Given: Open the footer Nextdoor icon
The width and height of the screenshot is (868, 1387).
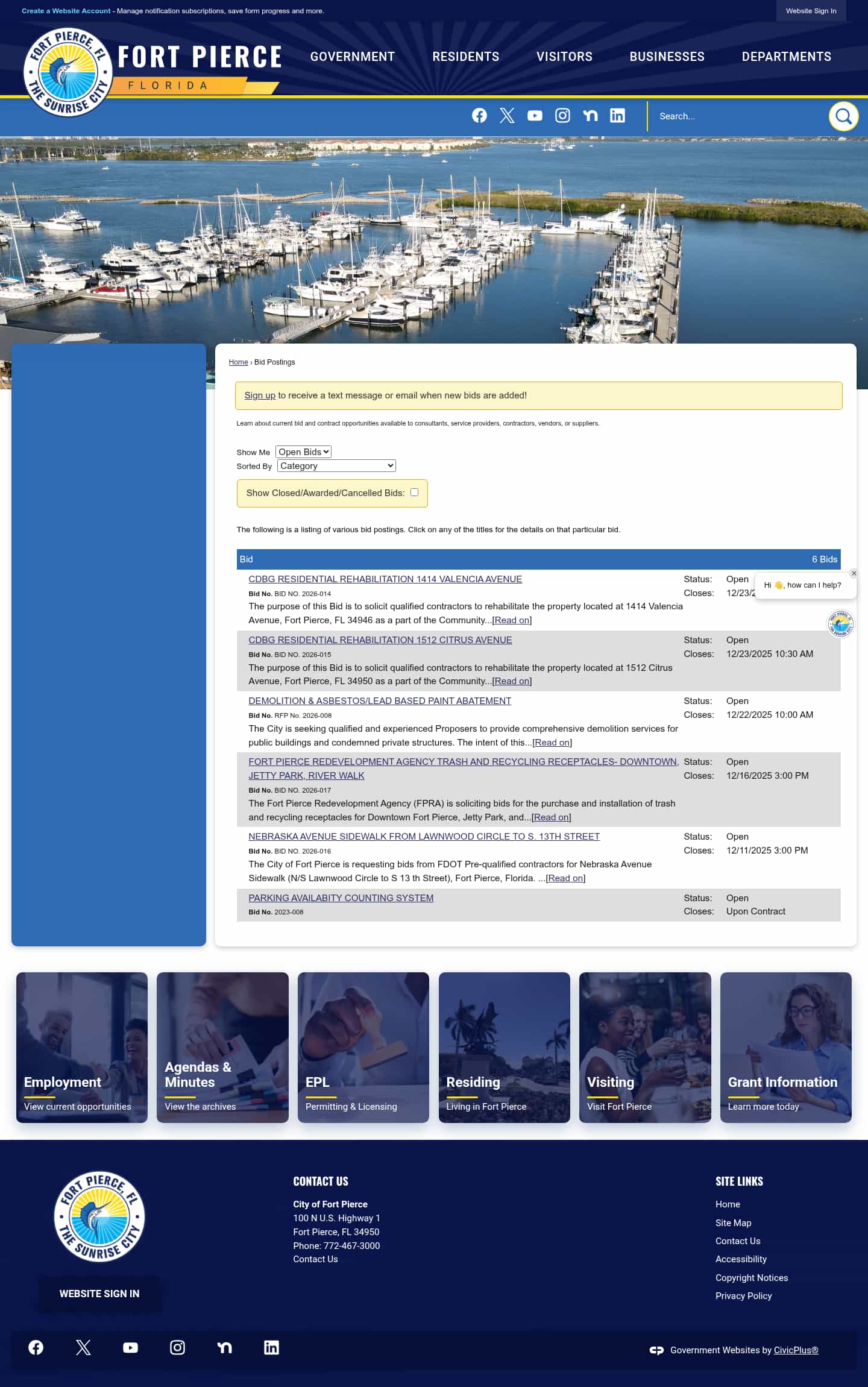Looking at the screenshot, I should 224,1347.
